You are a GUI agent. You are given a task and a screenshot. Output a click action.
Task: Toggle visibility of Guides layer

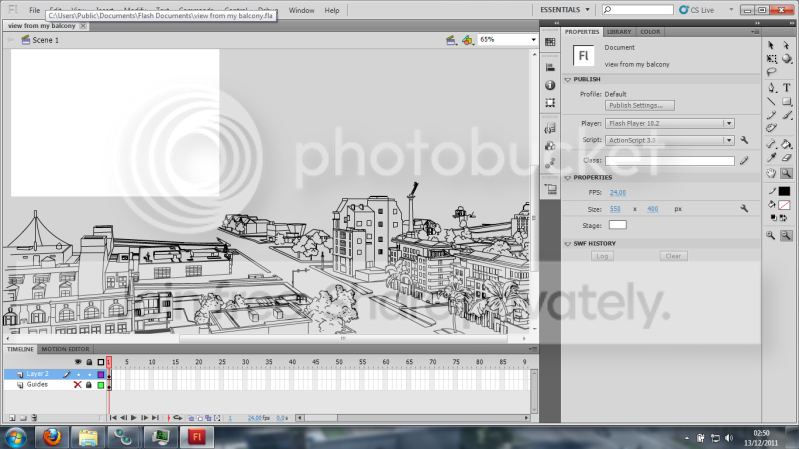tap(77, 385)
